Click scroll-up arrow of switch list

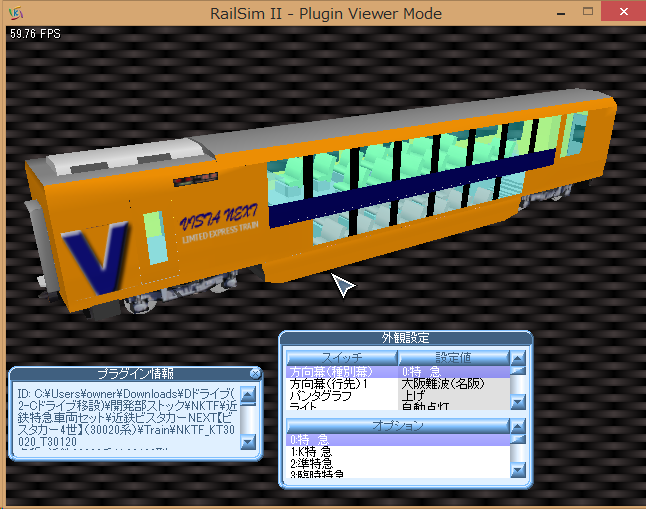(x=518, y=358)
